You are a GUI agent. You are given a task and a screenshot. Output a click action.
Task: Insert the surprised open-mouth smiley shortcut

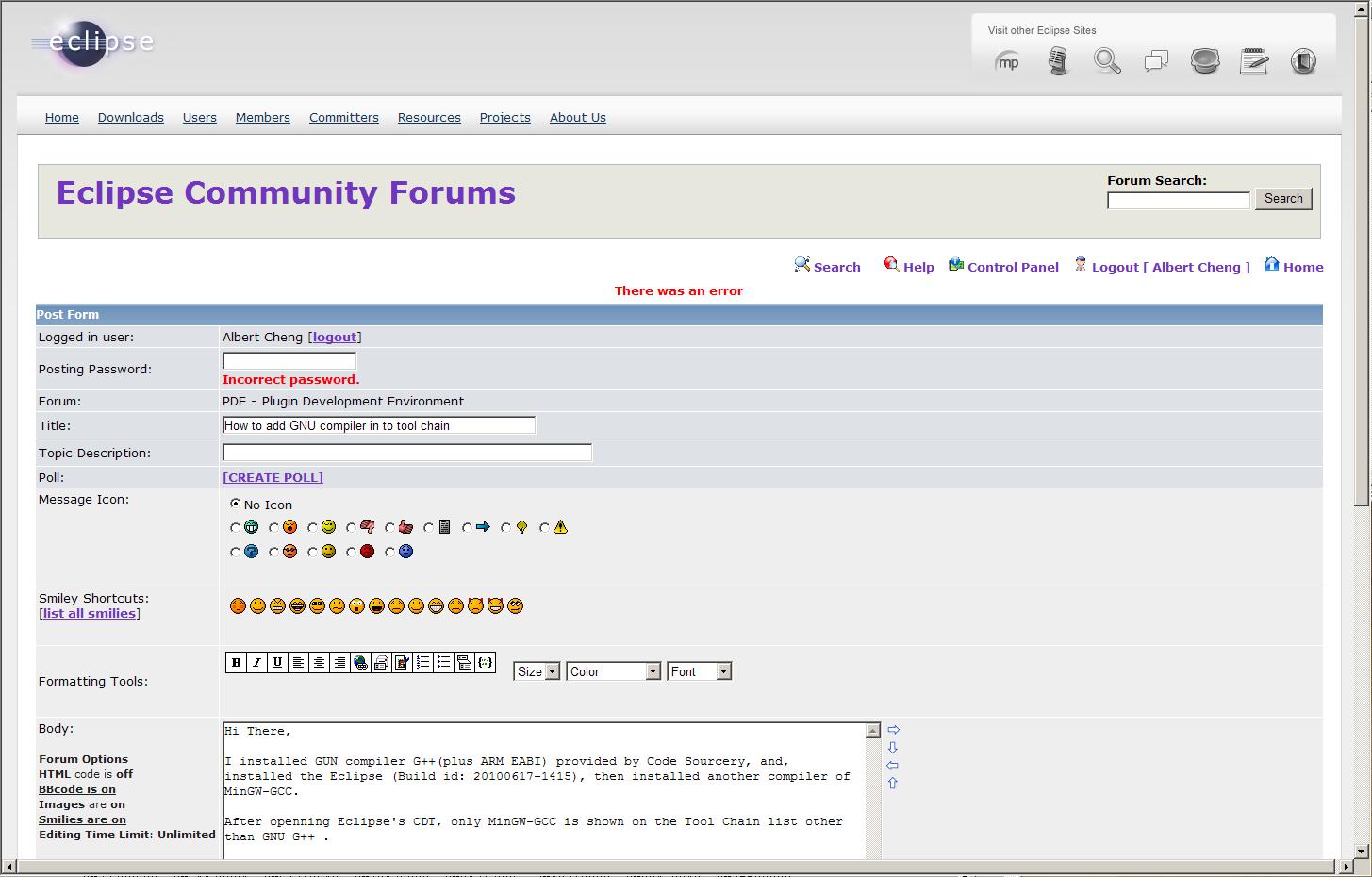356,605
